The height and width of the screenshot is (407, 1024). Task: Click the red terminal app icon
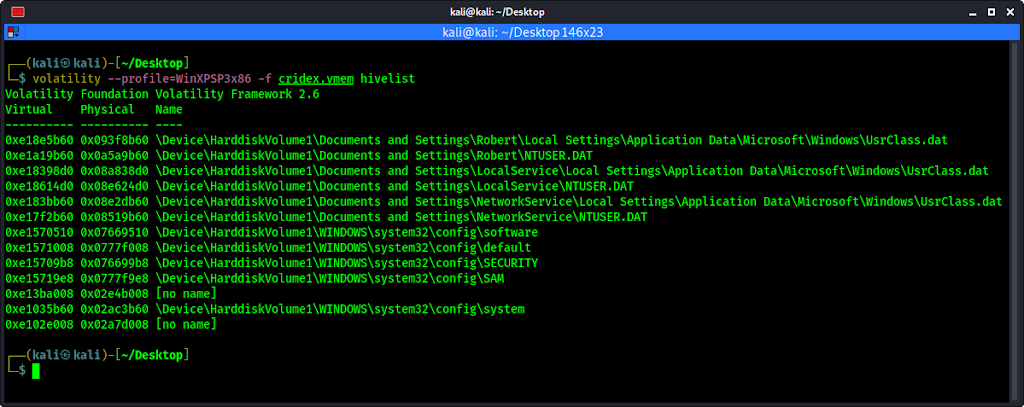click(18, 12)
